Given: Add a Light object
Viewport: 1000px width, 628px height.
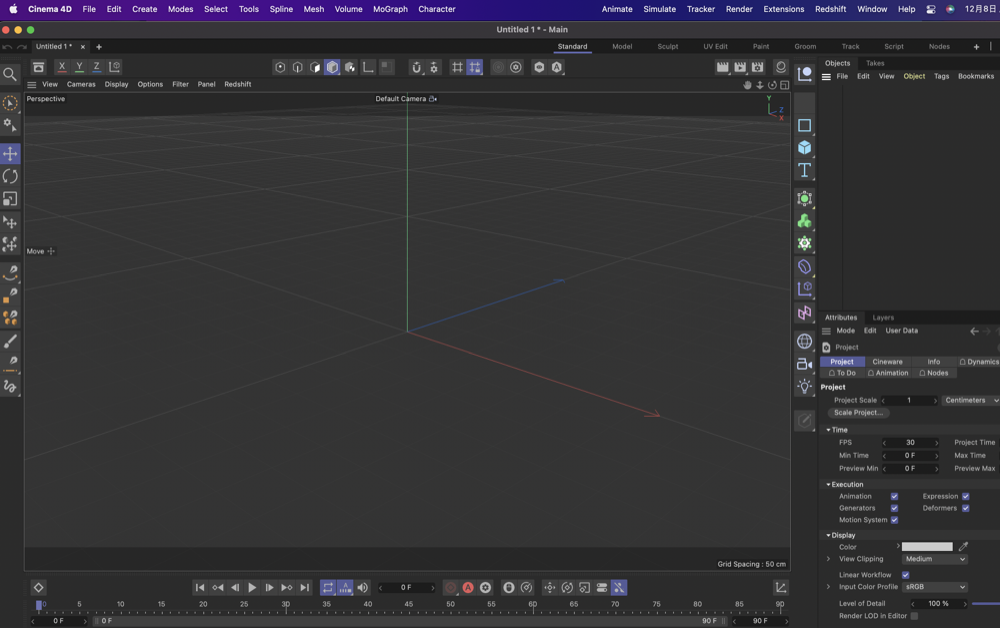Looking at the screenshot, I should point(804,386).
